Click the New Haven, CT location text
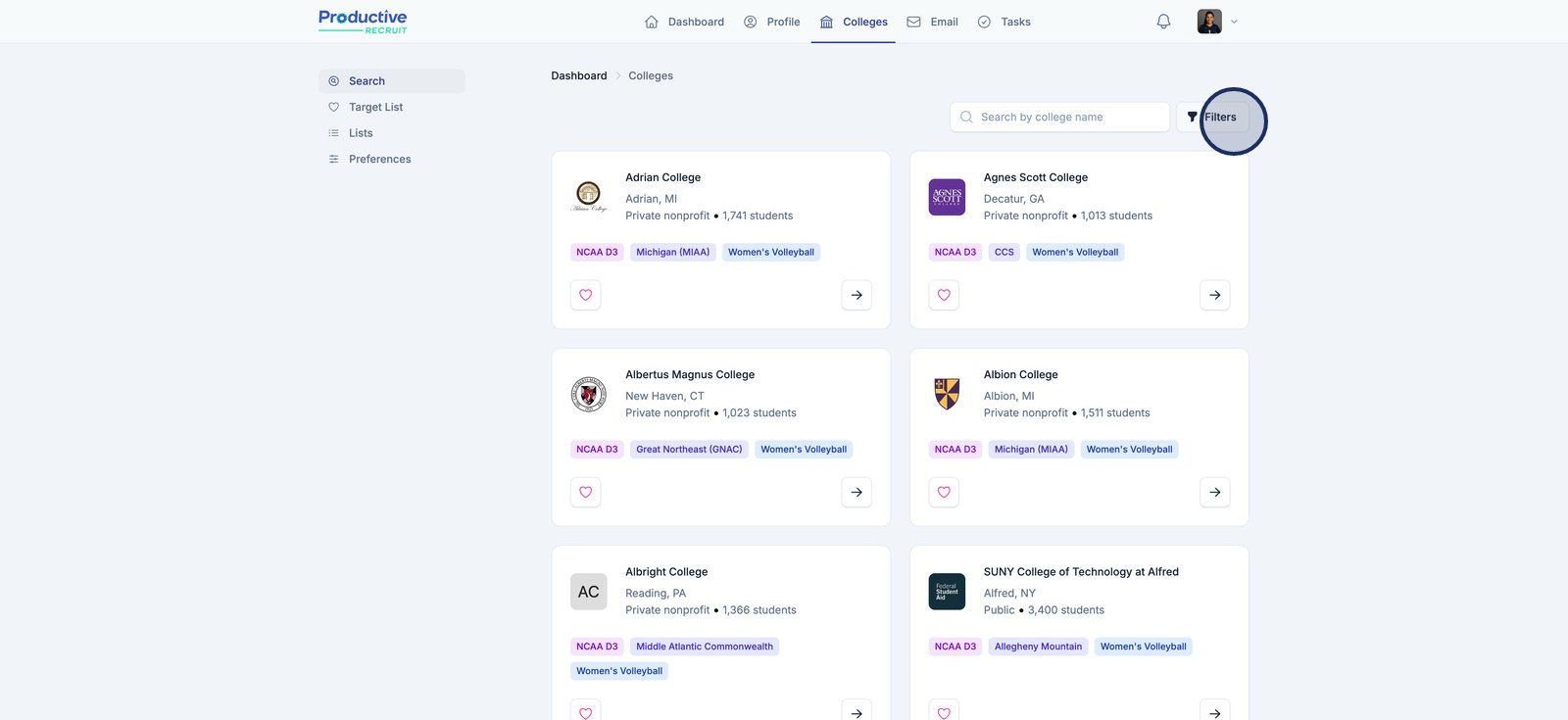Viewport: 1568px width, 720px height. (x=664, y=396)
